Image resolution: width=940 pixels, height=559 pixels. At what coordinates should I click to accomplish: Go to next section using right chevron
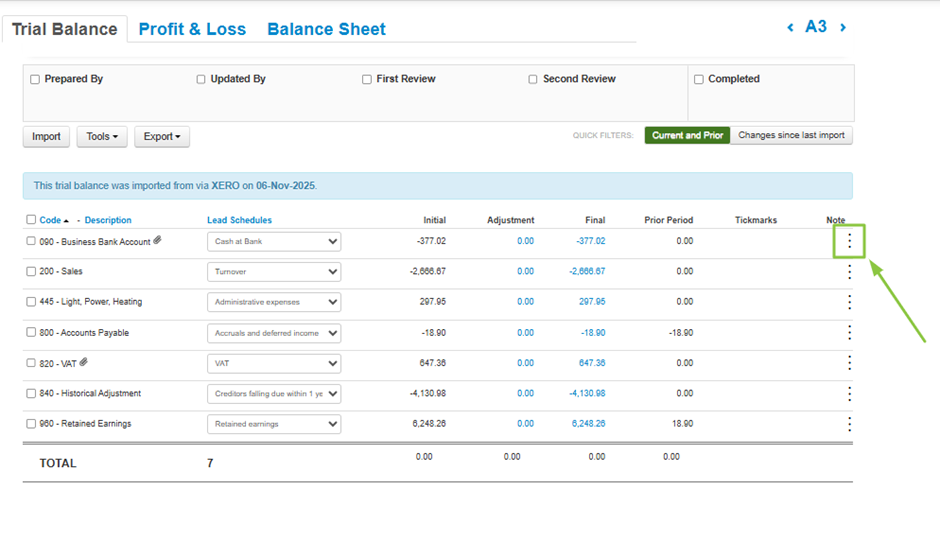[843, 28]
